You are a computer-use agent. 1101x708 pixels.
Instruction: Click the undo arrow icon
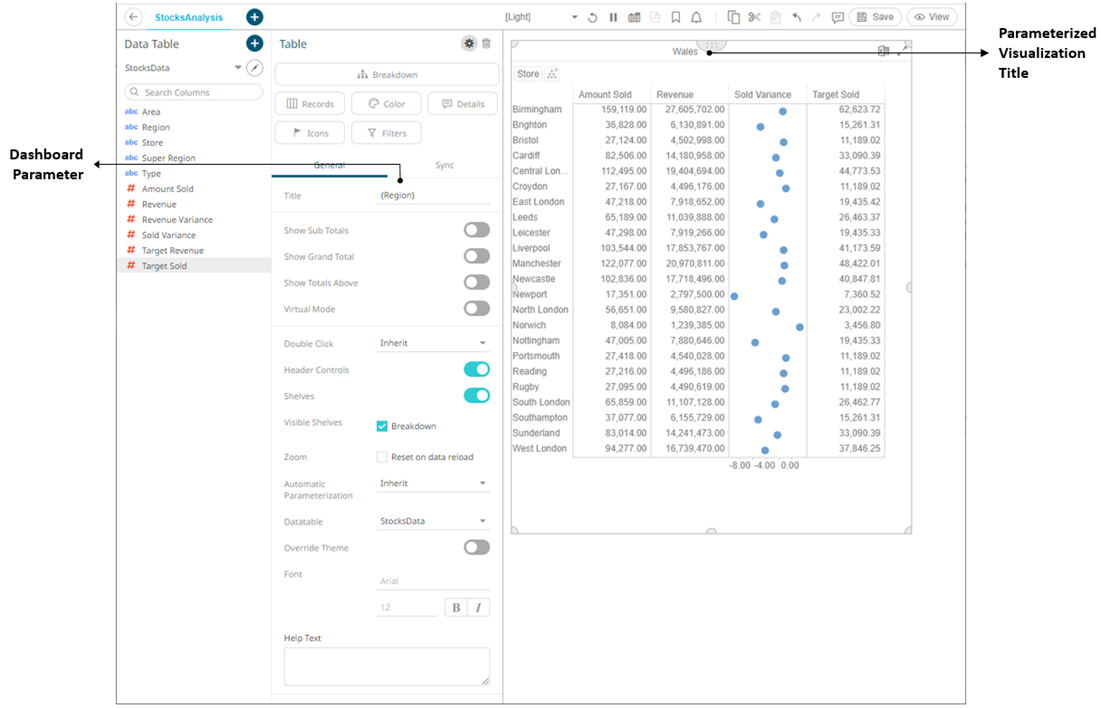(796, 17)
